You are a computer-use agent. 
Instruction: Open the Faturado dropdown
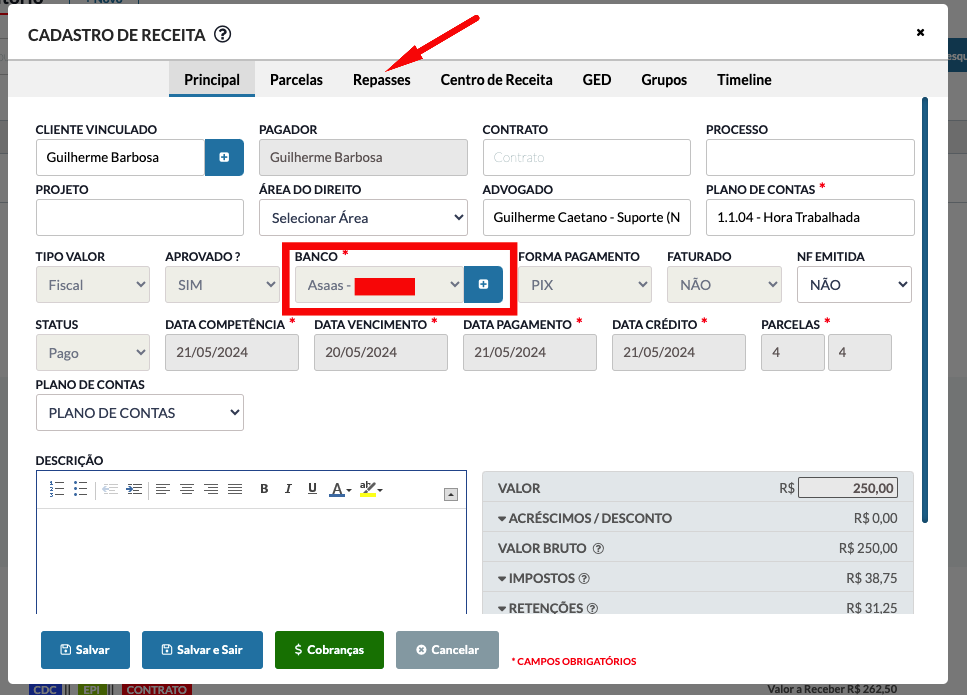pos(724,285)
